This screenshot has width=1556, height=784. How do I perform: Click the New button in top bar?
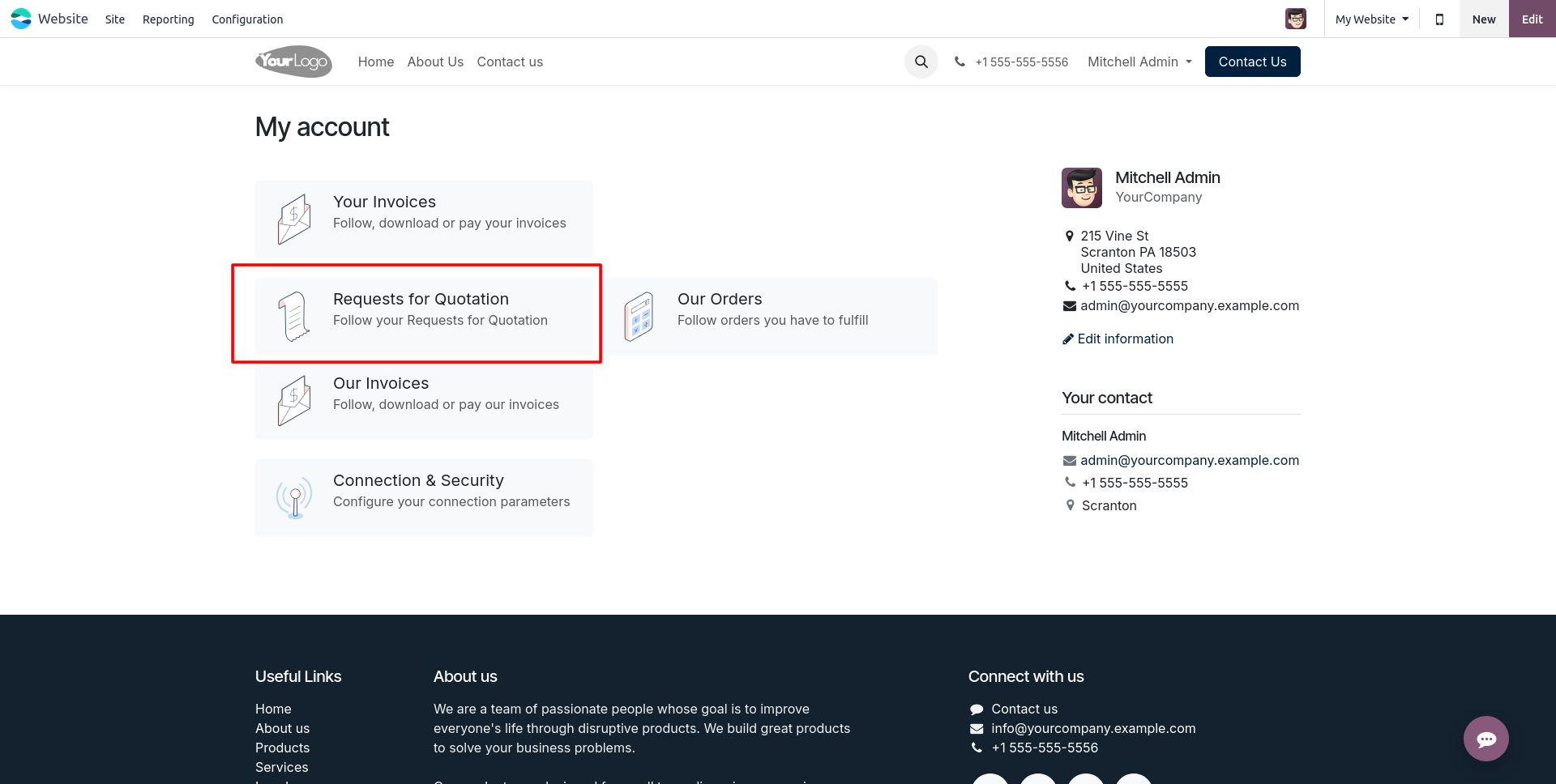click(x=1484, y=19)
